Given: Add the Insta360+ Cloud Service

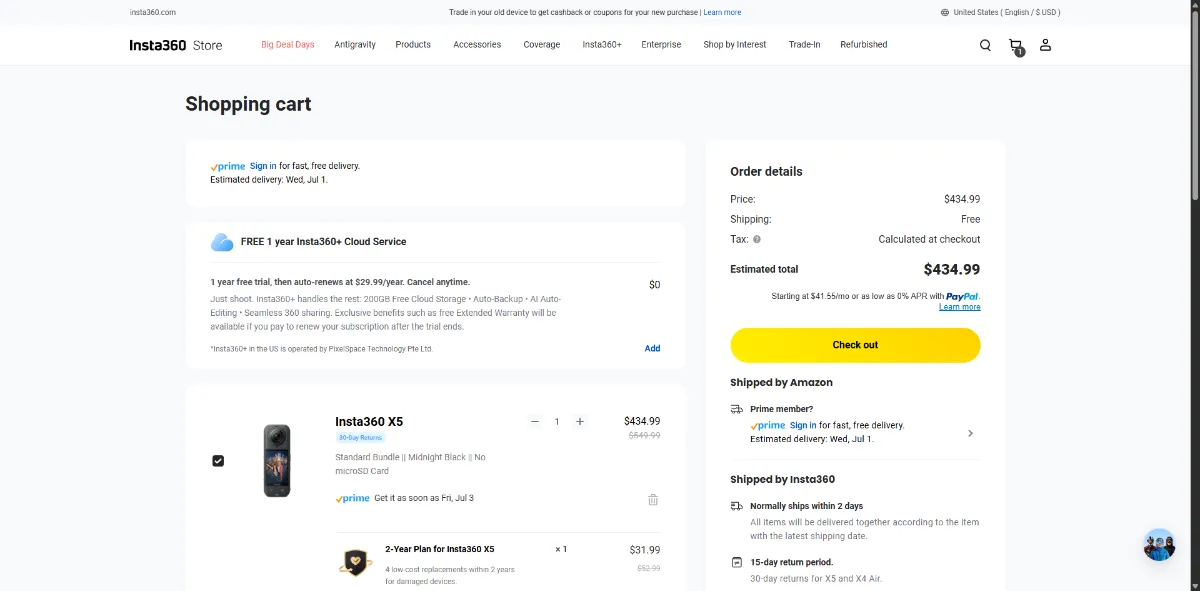Looking at the screenshot, I should point(652,349).
